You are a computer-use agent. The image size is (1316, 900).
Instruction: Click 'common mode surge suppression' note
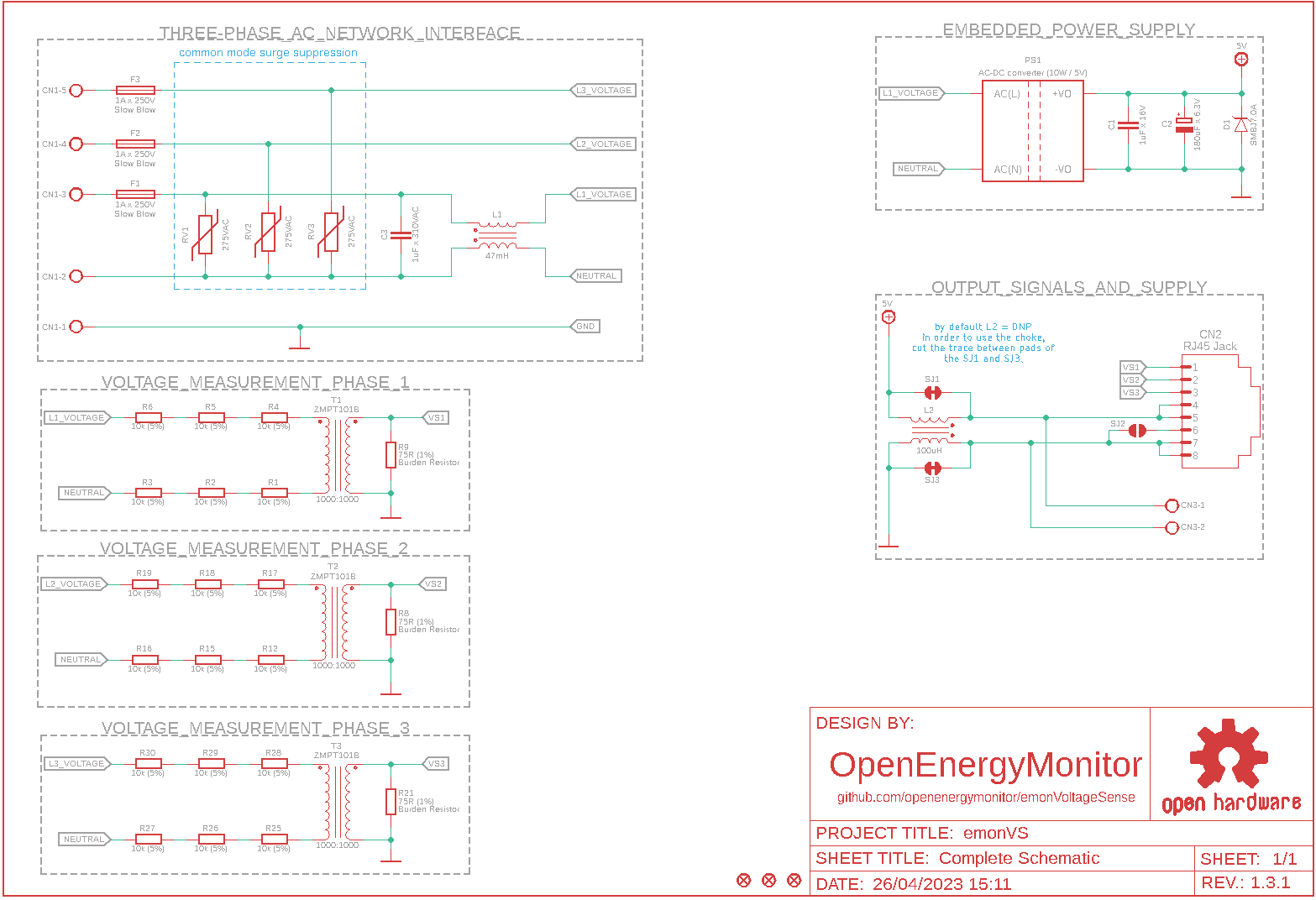tap(268, 53)
